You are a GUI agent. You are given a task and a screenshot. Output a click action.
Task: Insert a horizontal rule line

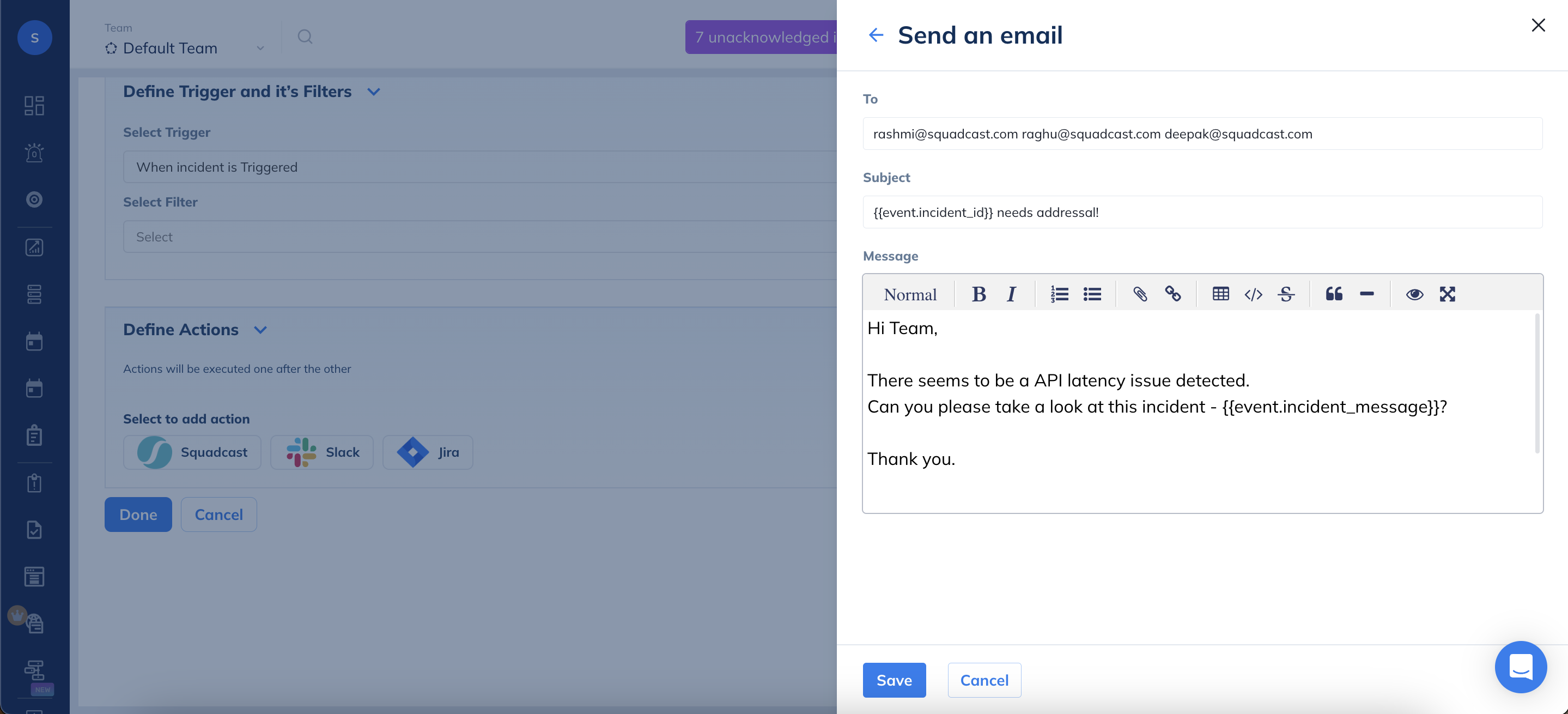(x=1366, y=295)
